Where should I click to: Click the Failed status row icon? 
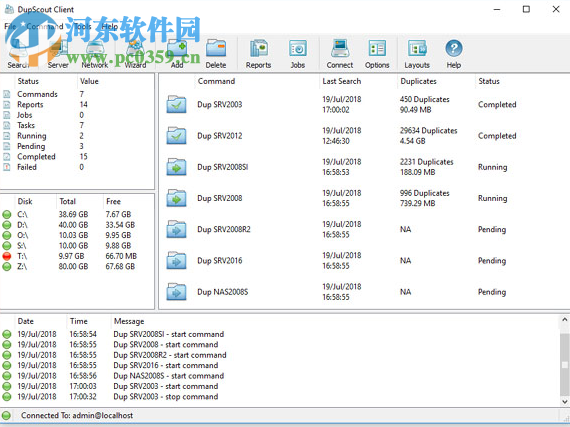7,167
